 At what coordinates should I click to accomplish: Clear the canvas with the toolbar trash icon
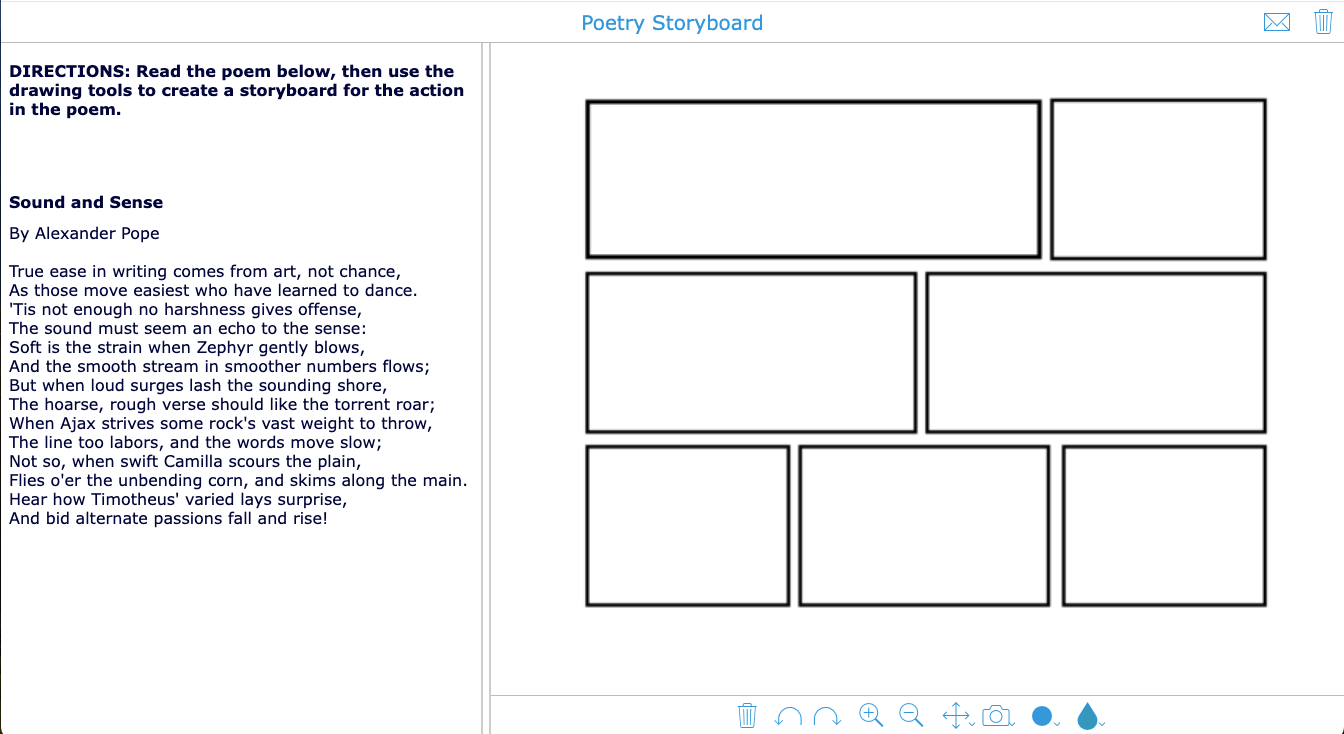(x=747, y=716)
